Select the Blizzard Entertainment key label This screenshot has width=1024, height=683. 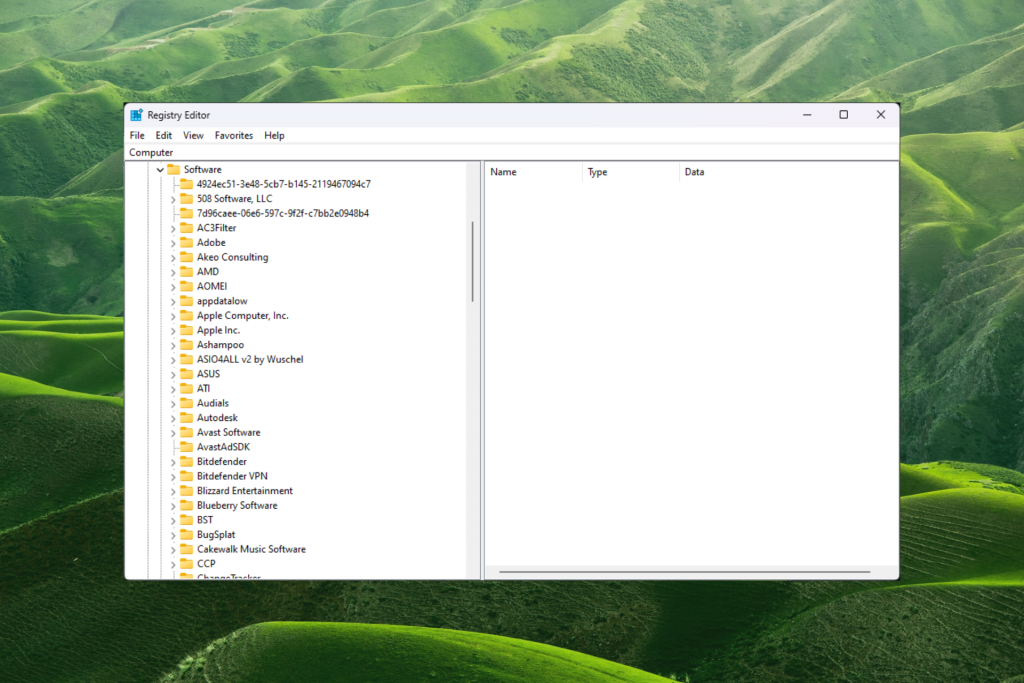[244, 490]
